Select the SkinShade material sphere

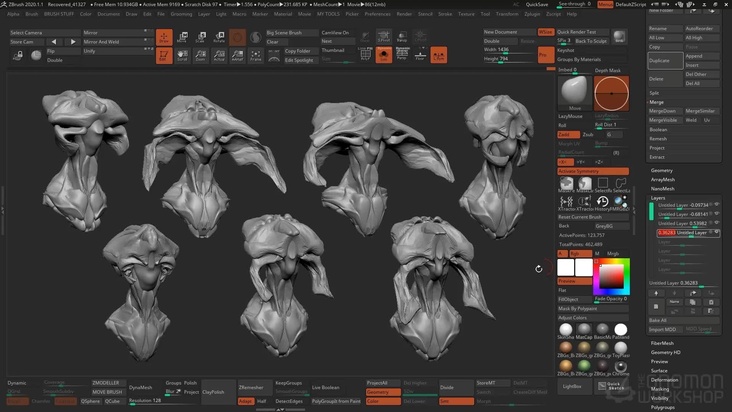pyautogui.click(x=566, y=329)
